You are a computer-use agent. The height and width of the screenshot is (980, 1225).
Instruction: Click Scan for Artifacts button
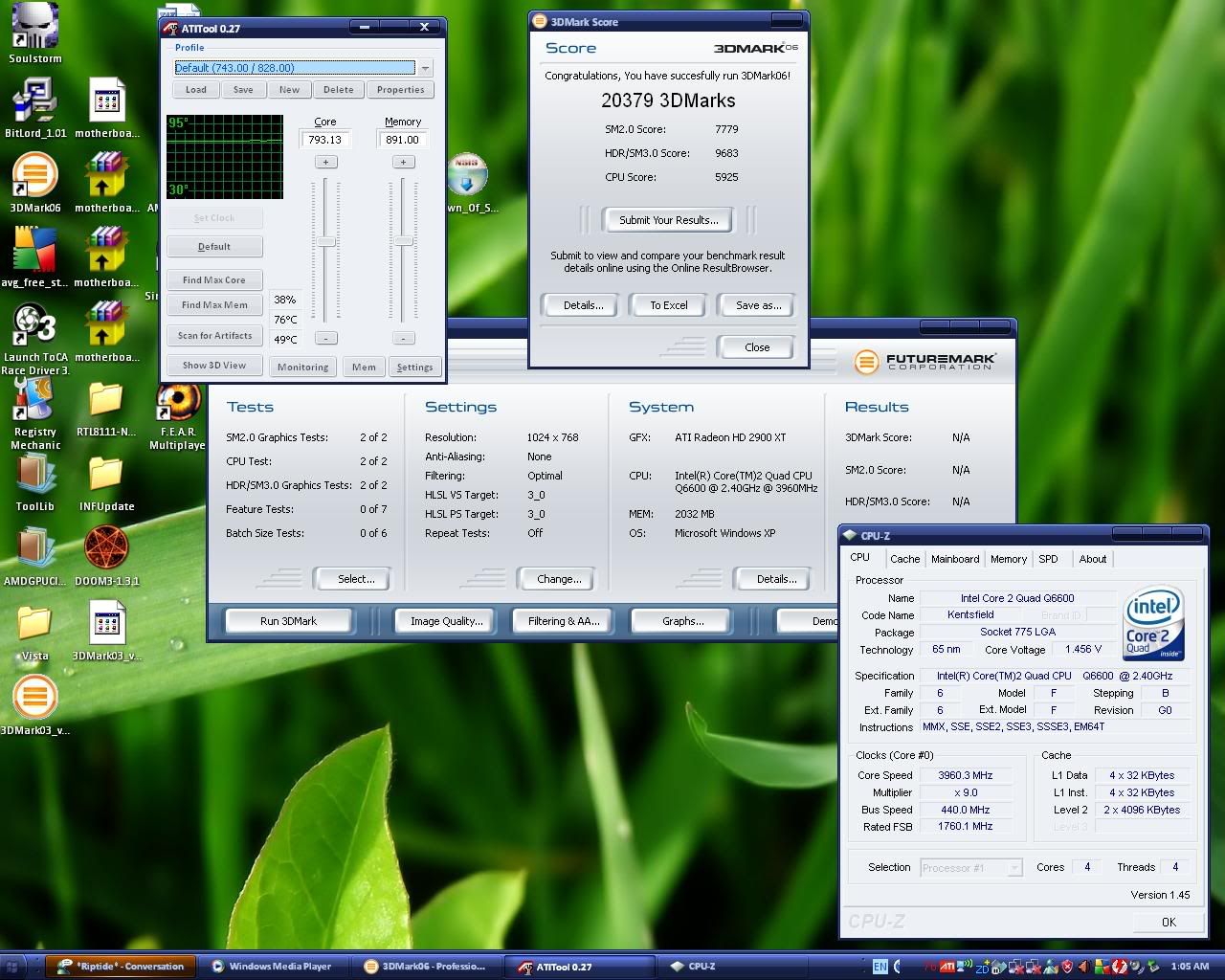click(x=214, y=336)
